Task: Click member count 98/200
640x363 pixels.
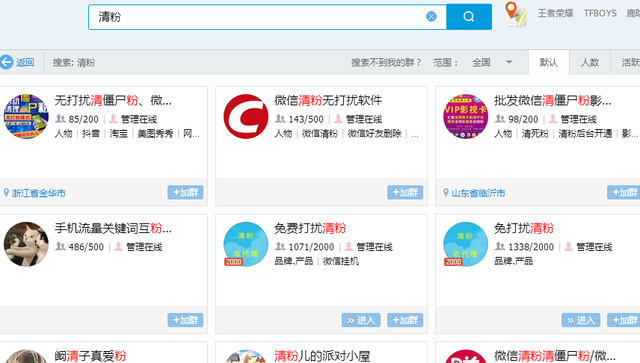Action: click(x=523, y=119)
